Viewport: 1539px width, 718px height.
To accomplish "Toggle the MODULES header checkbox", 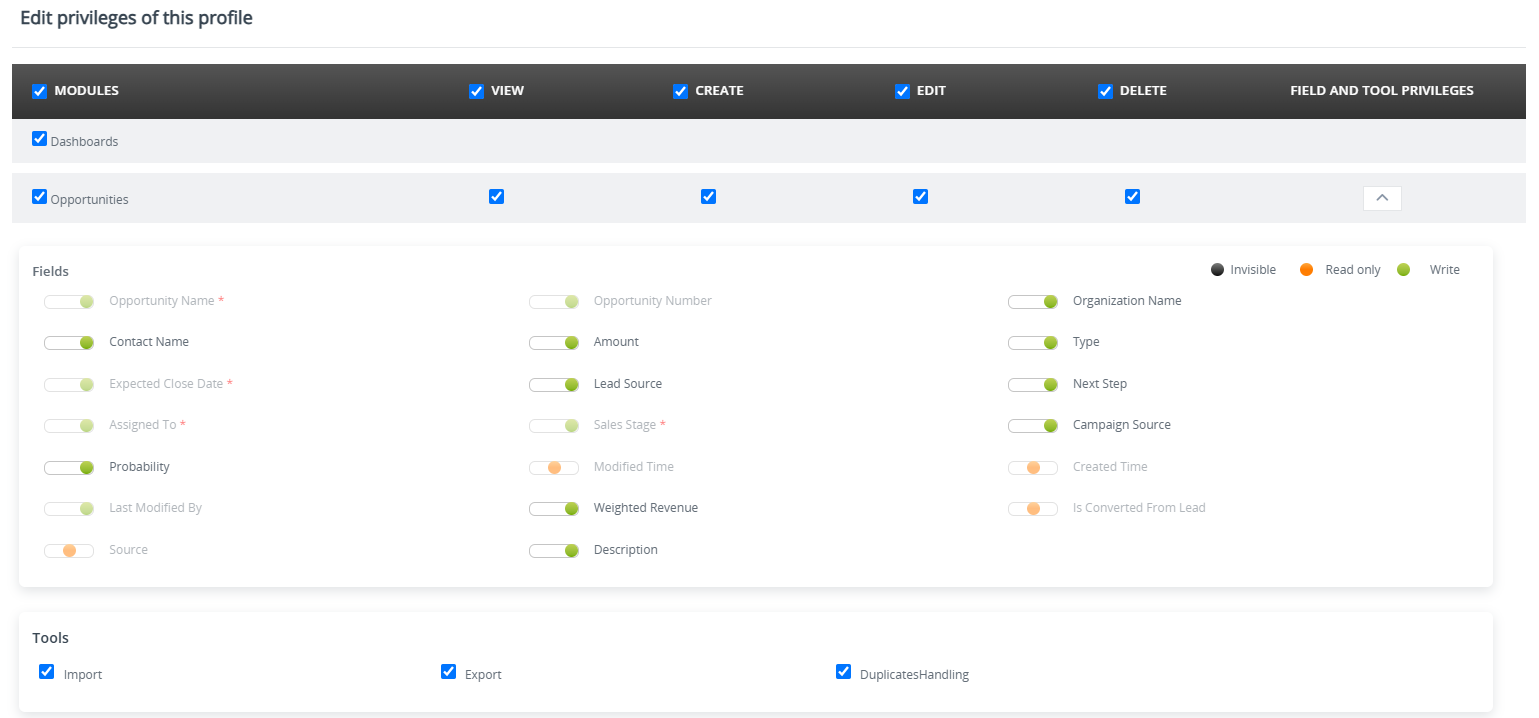I will (x=40, y=91).
